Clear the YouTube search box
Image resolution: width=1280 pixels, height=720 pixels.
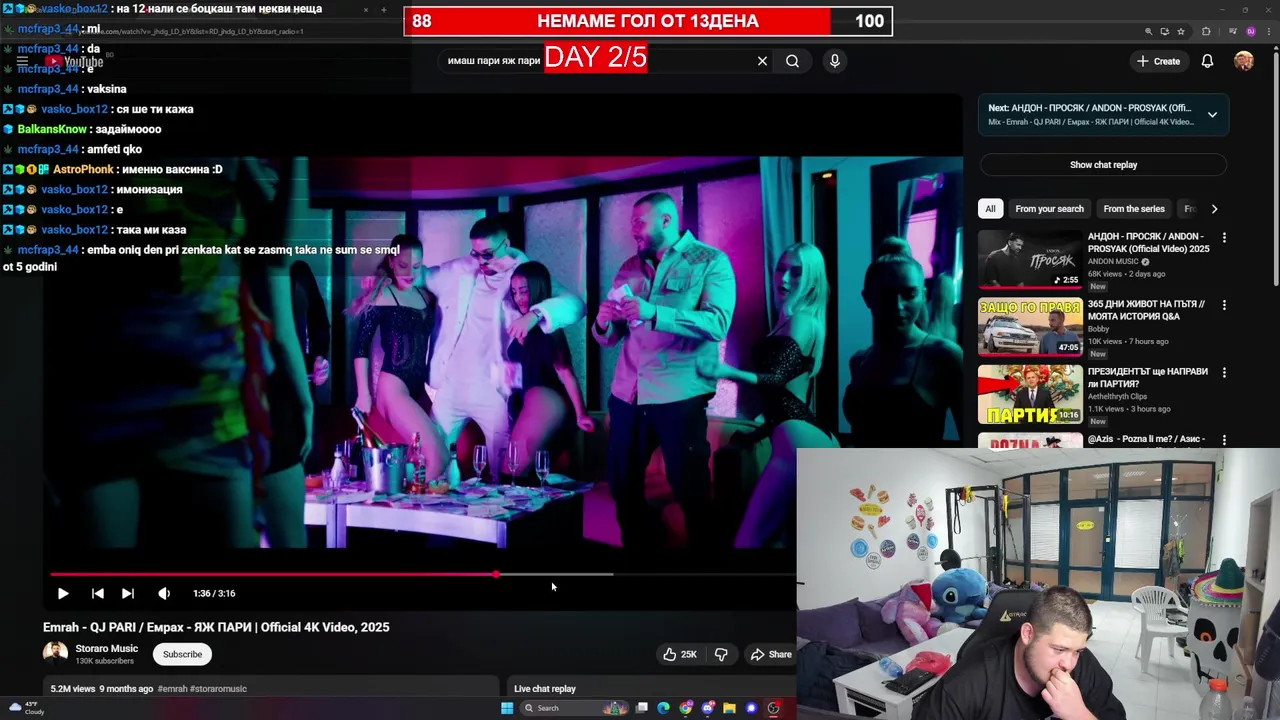[762, 61]
